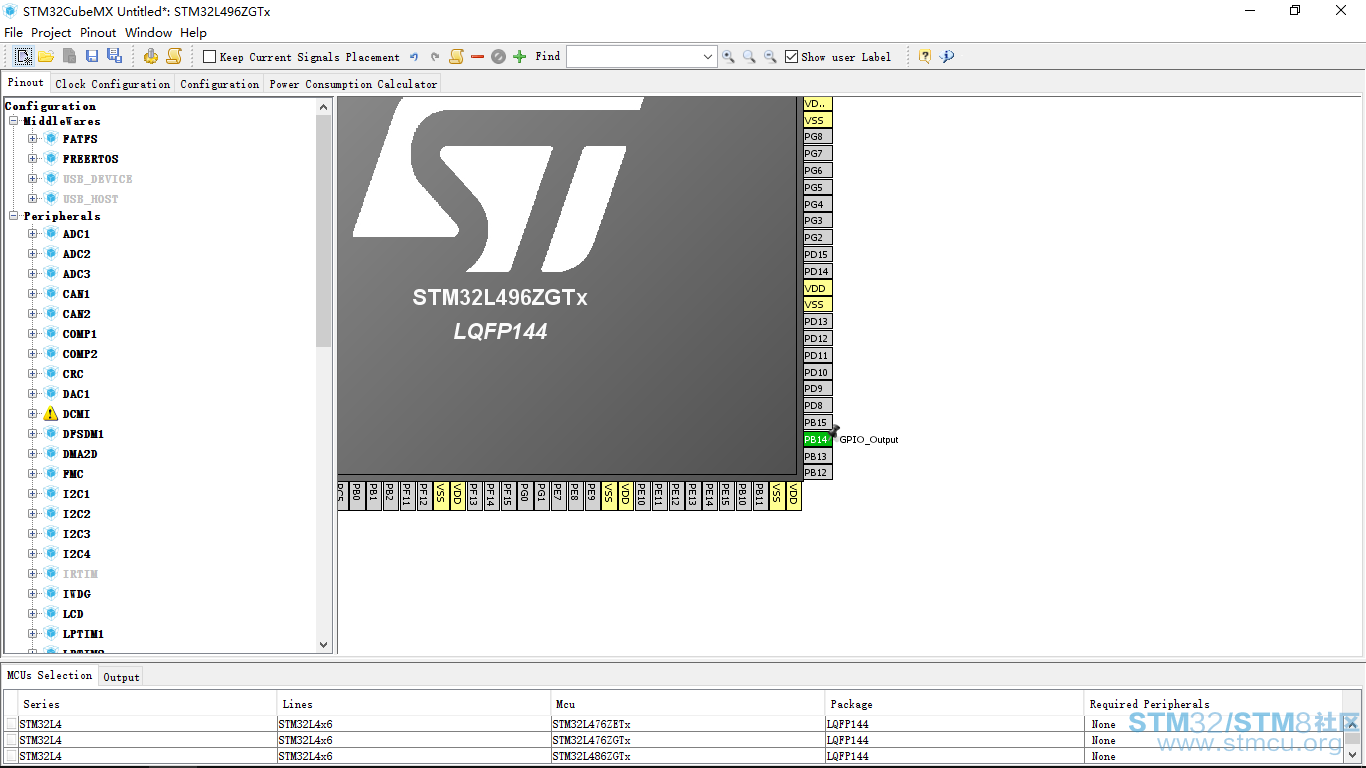Click the red minus icon in the toolbar
The image size is (1366, 768).
[477, 57]
